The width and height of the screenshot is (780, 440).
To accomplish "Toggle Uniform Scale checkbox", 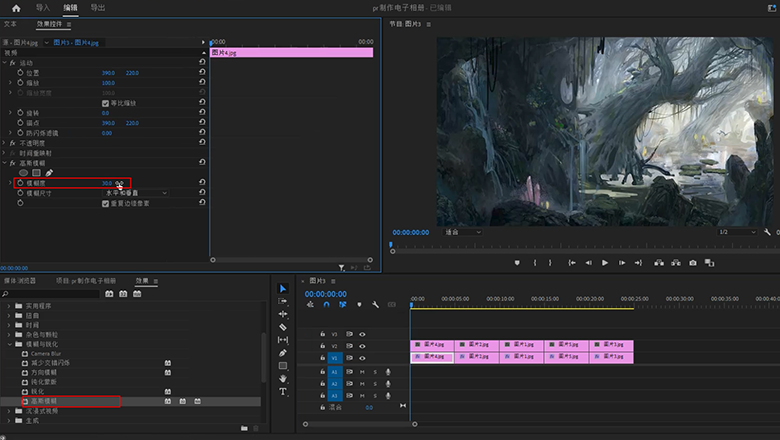I will (105, 103).
